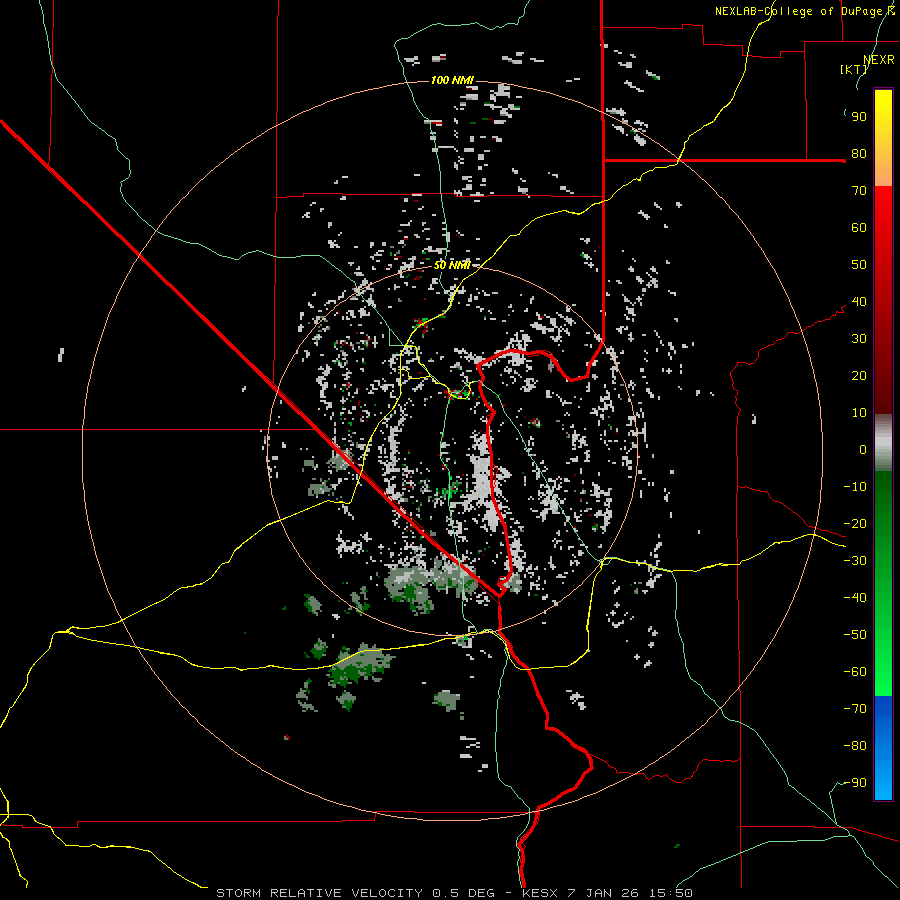900x900 pixels.
Task: Click the -30 value on velocity scale
Action: [855, 561]
